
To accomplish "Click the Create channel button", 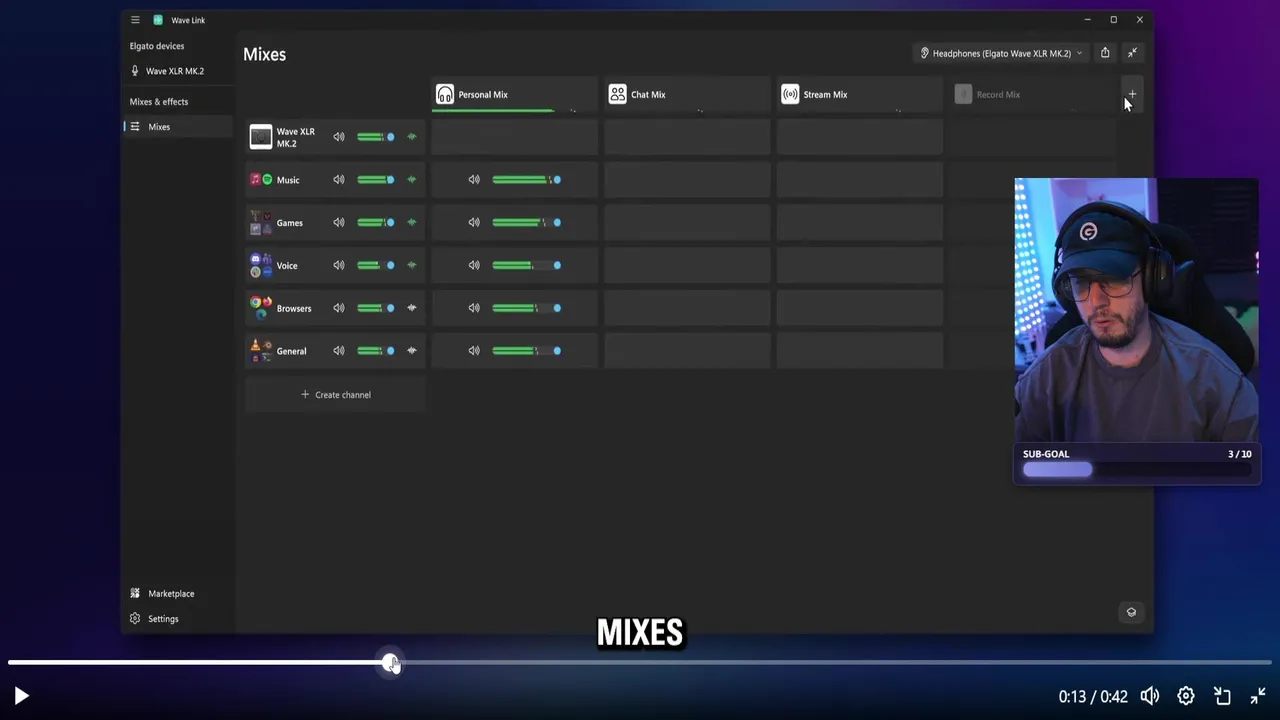I will tap(336, 394).
